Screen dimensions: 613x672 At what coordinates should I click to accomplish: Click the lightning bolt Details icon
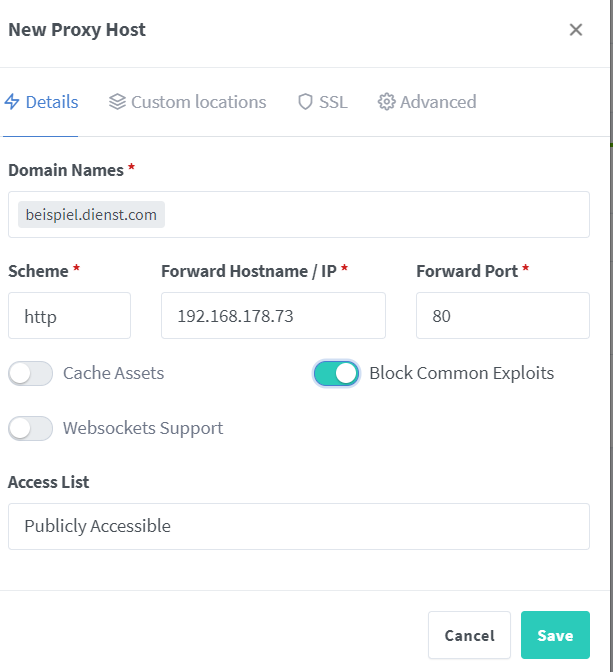tap(12, 102)
